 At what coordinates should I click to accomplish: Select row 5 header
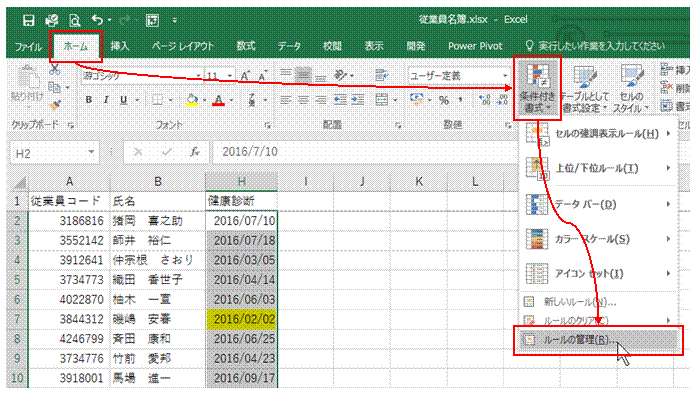coord(17,280)
